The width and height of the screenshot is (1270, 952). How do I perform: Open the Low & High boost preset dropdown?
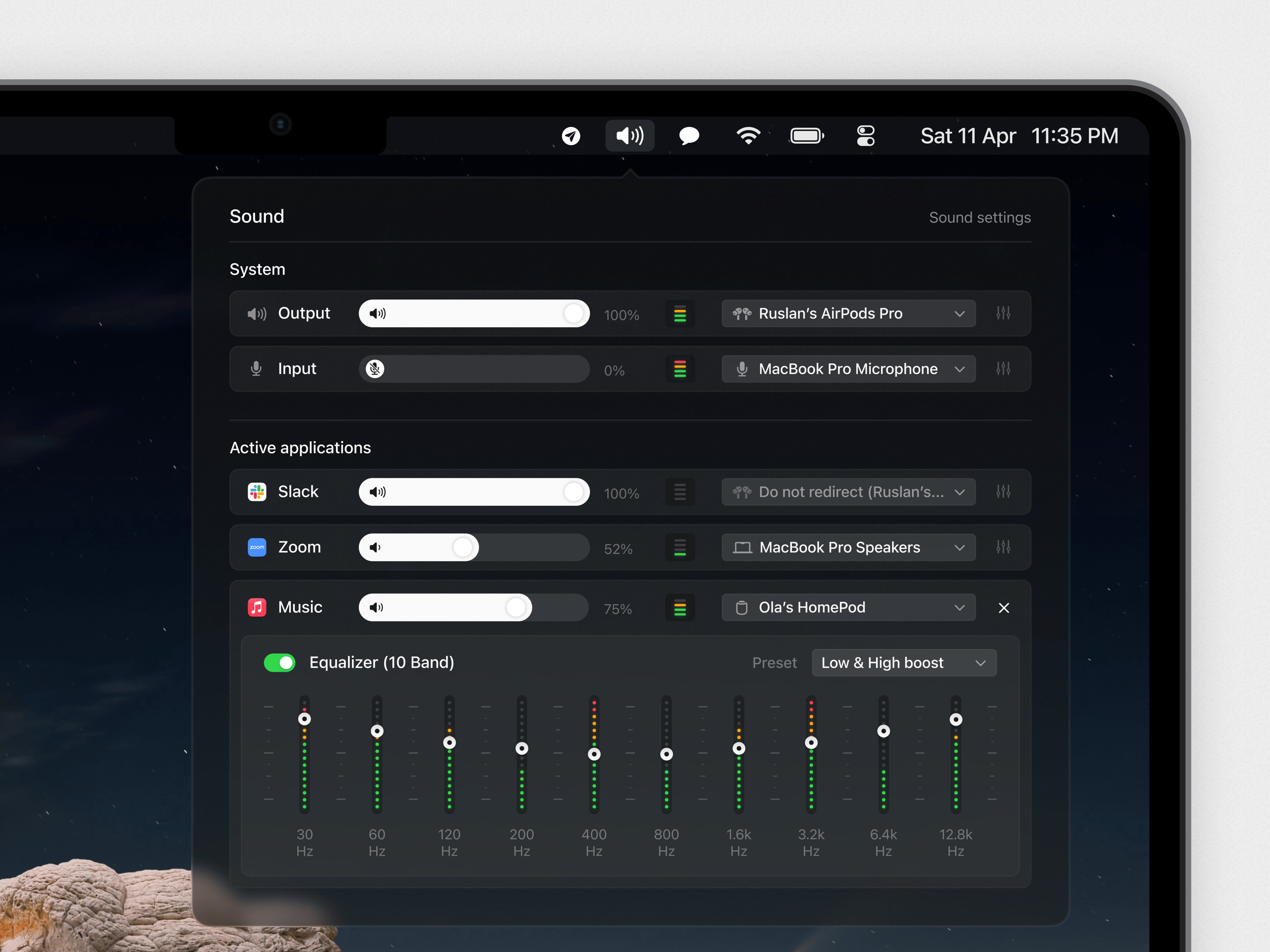(904, 663)
